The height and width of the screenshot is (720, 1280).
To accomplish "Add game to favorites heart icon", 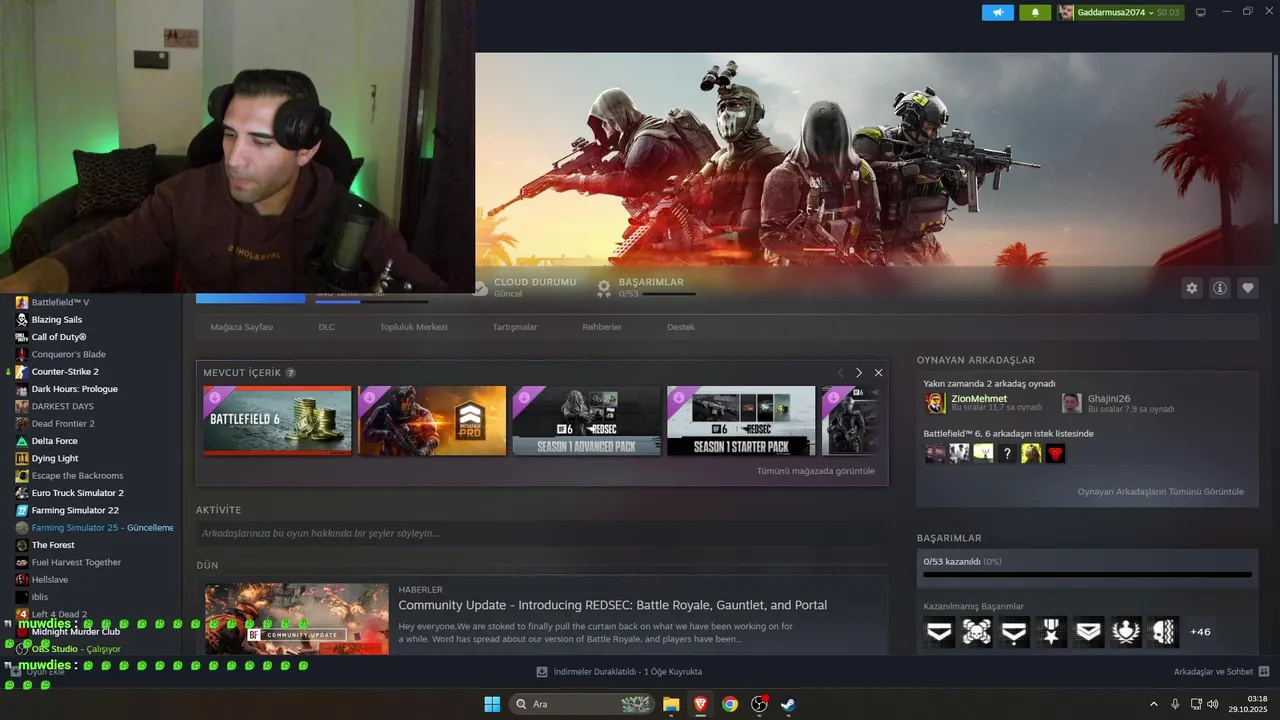I will click(x=1248, y=288).
